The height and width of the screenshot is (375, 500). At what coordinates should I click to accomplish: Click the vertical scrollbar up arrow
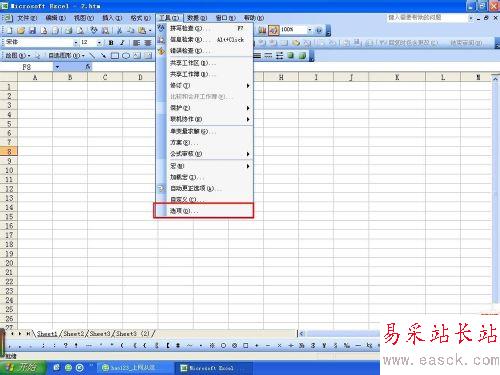point(495,79)
